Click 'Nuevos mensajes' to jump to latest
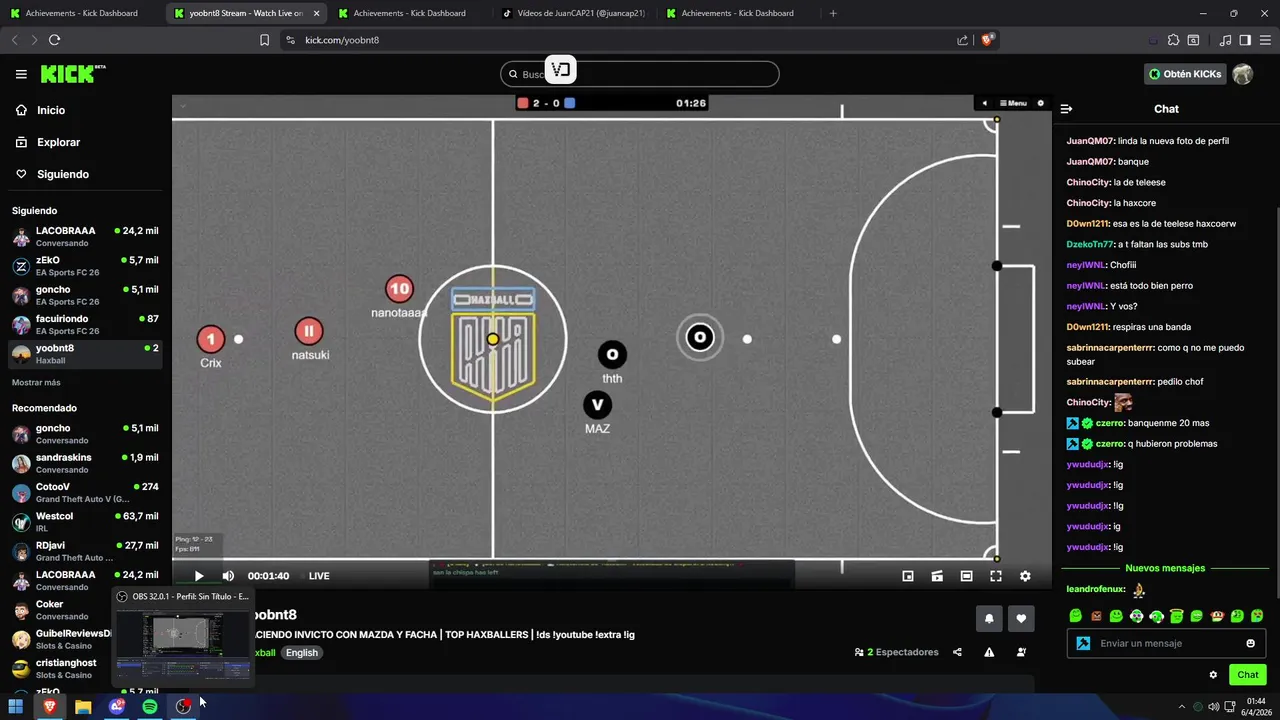The height and width of the screenshot is (720, 1280). coord(1165,568)
